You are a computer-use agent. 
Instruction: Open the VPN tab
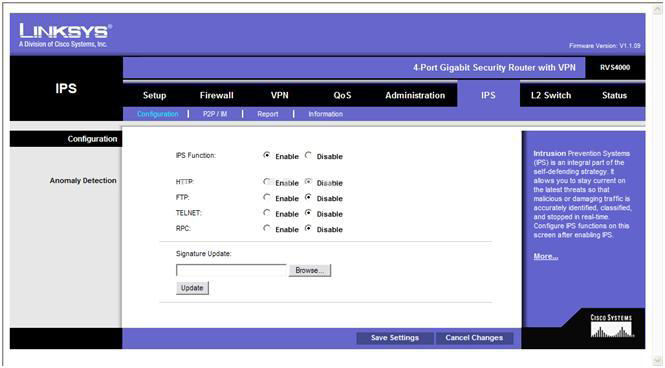point(279,95)
